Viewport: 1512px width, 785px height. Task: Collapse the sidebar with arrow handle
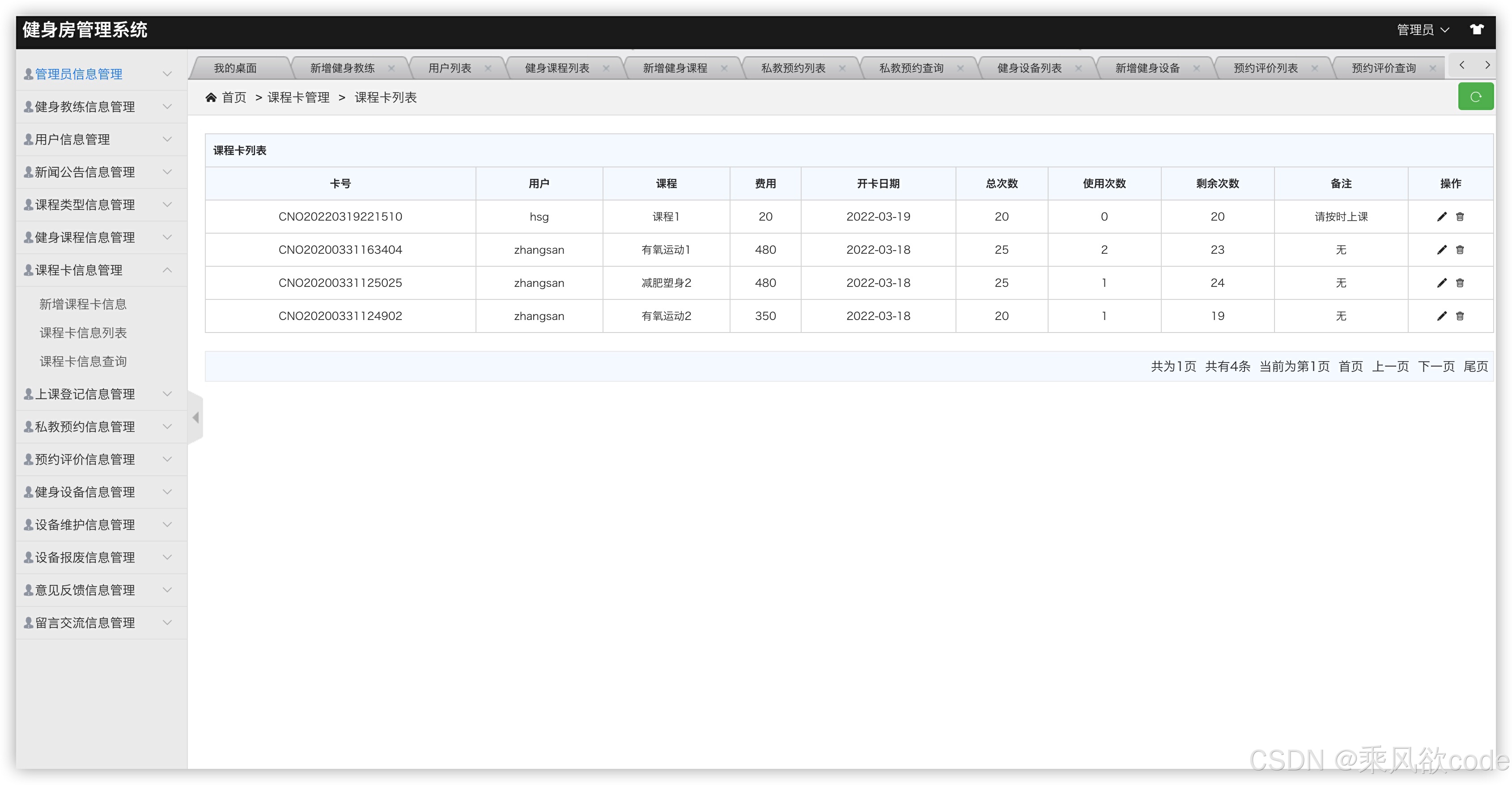point(195,418)
